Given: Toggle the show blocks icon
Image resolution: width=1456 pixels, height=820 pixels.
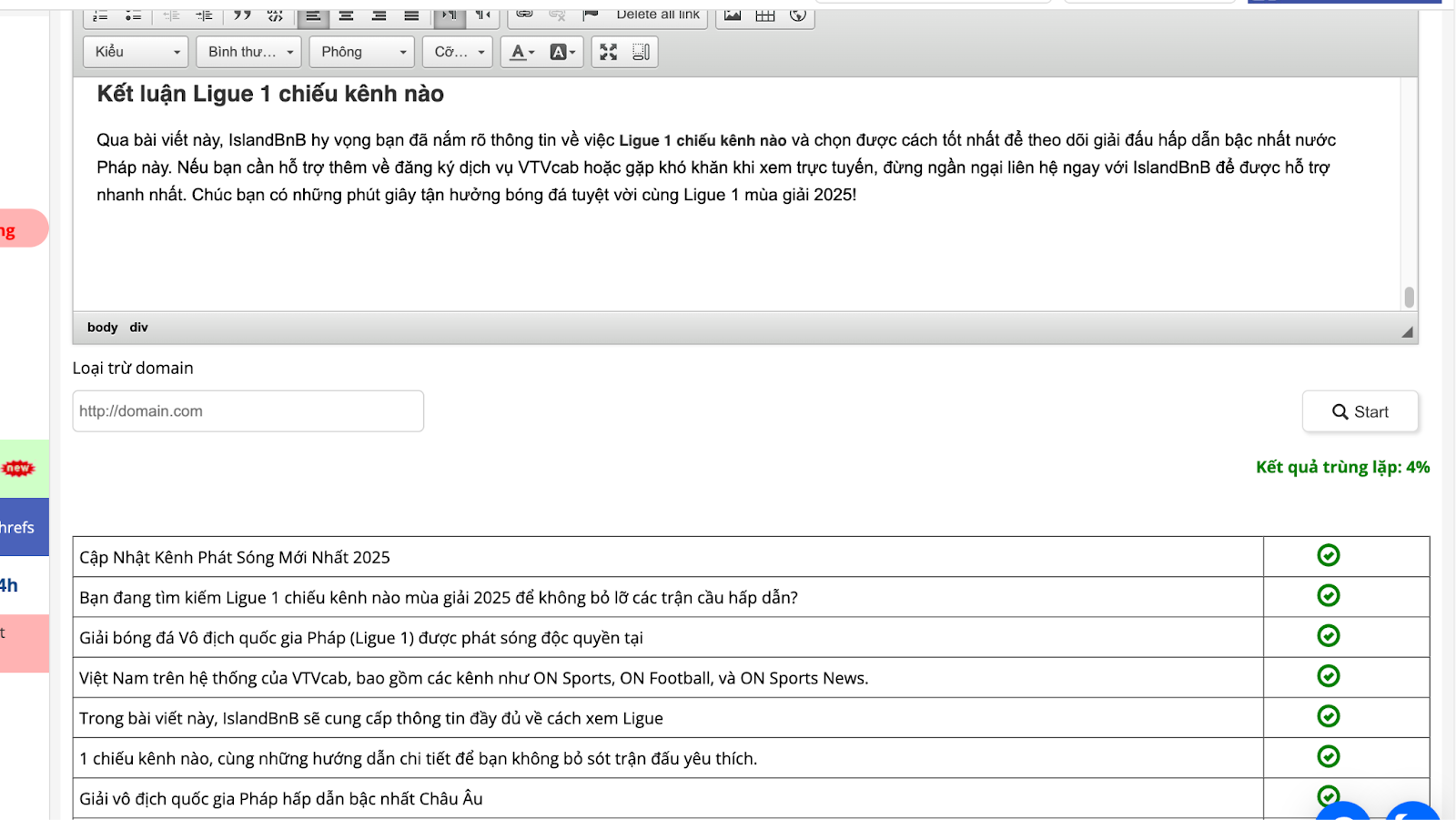Looking at the screenshot, I should (x=641, y=52).
